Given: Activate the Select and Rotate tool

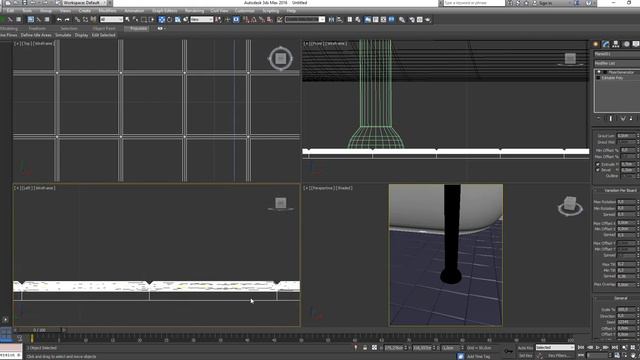Looking at the screenshot, I should (170, 20).
